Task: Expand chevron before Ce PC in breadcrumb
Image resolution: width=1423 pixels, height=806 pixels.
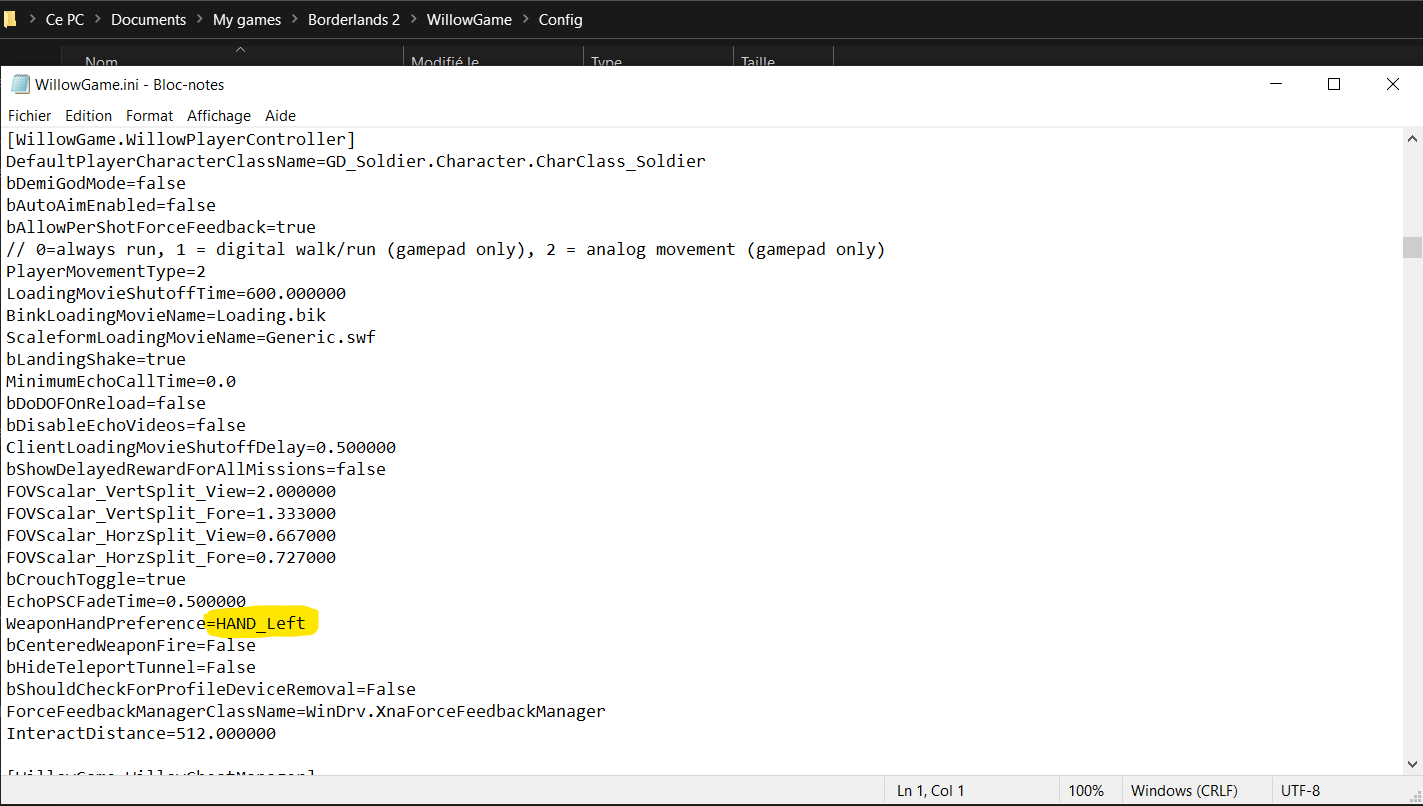Action: click(32, 20)
